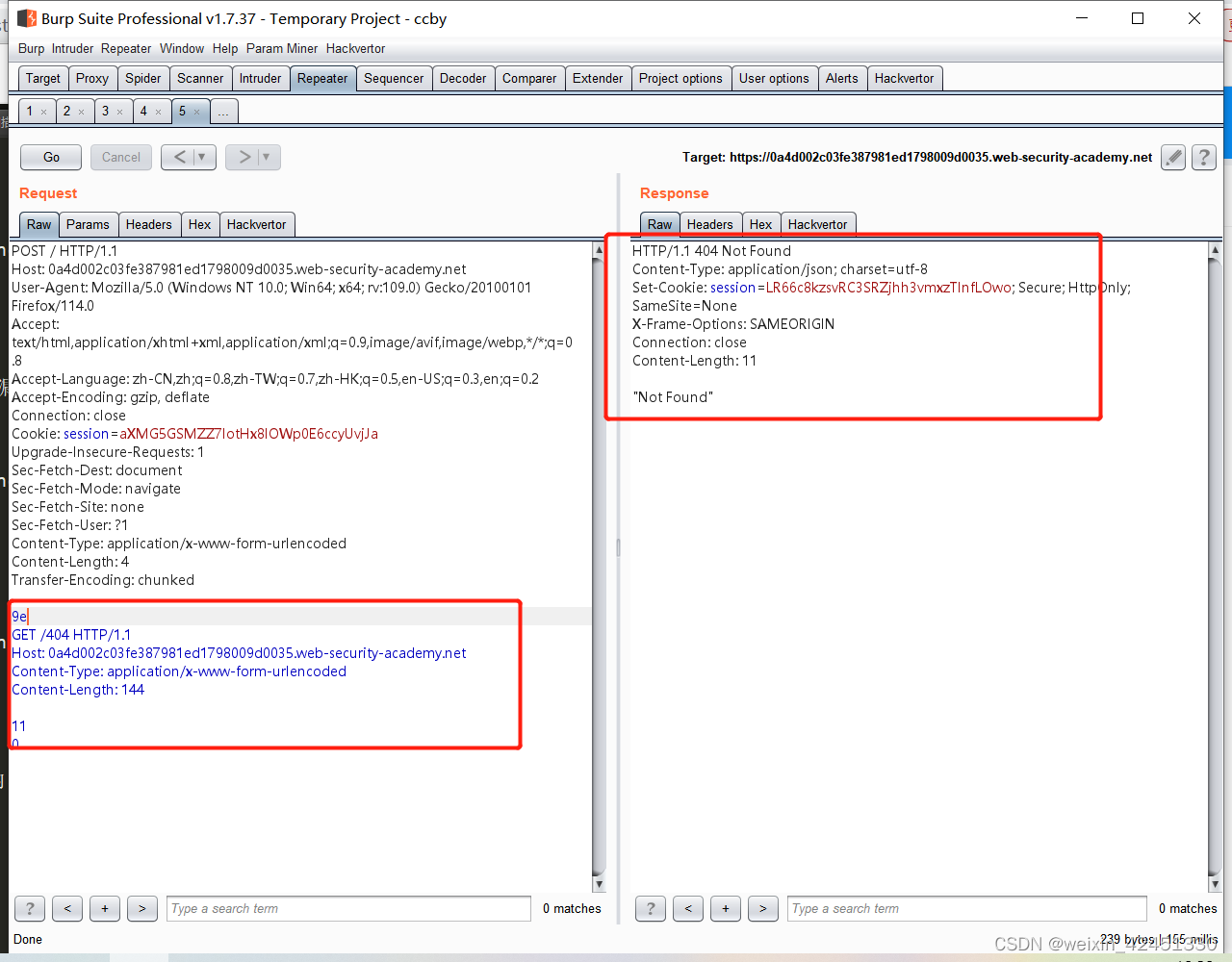
Task: Switch to the Project options tab
Action: pos(680,78)
